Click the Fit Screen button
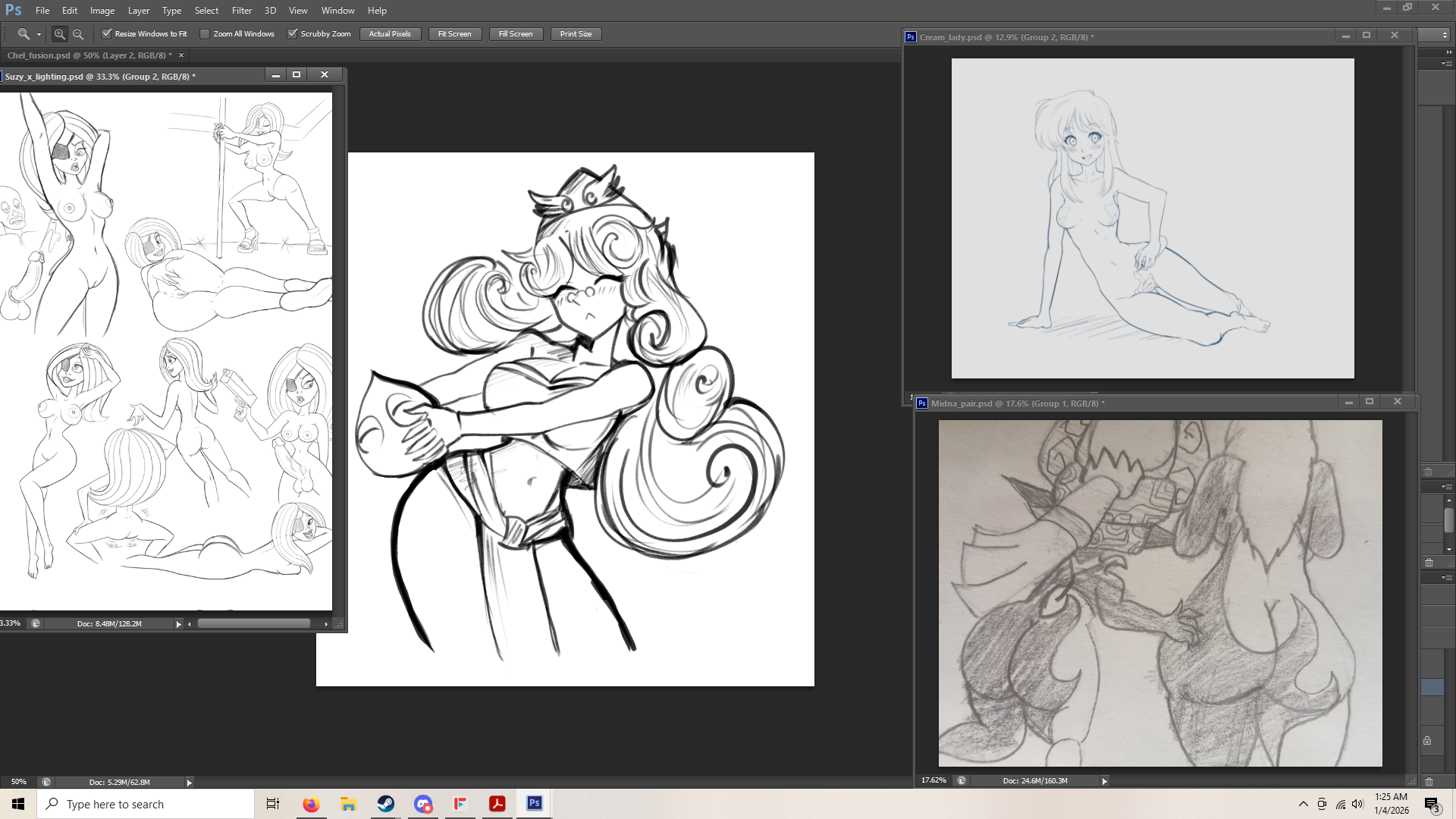Image resolution: width=1456 pixels, height=819 pixels. point(454,34)
